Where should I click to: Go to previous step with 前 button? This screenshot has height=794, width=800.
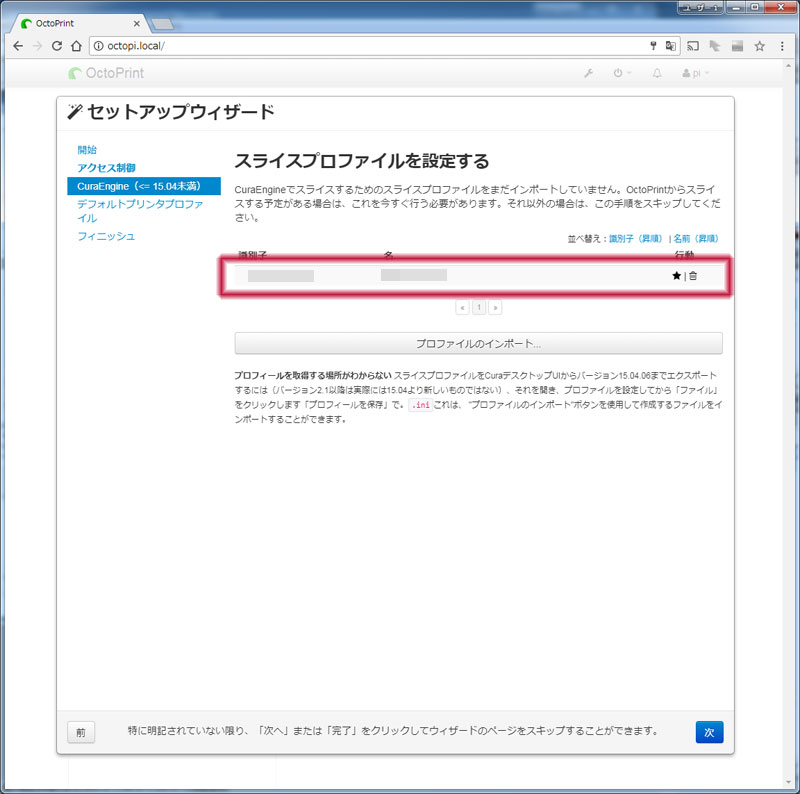[x=81, y=733]
